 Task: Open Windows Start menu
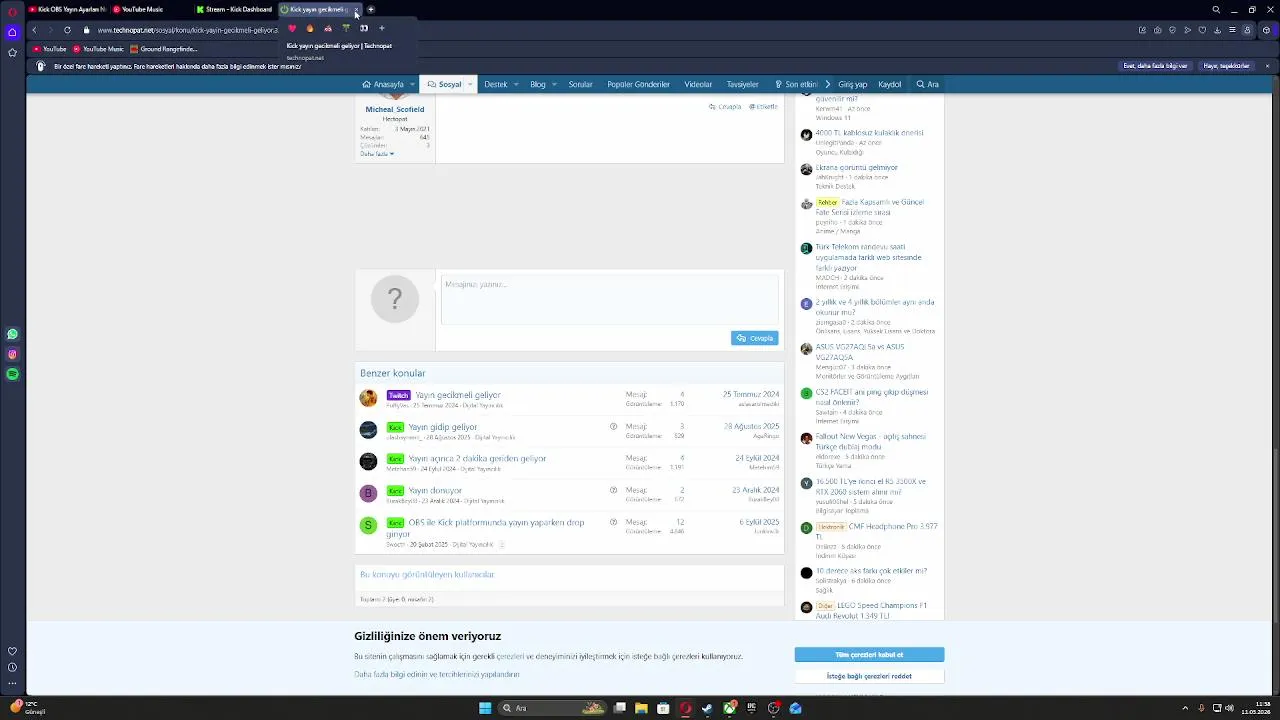(x=485, y=708)
